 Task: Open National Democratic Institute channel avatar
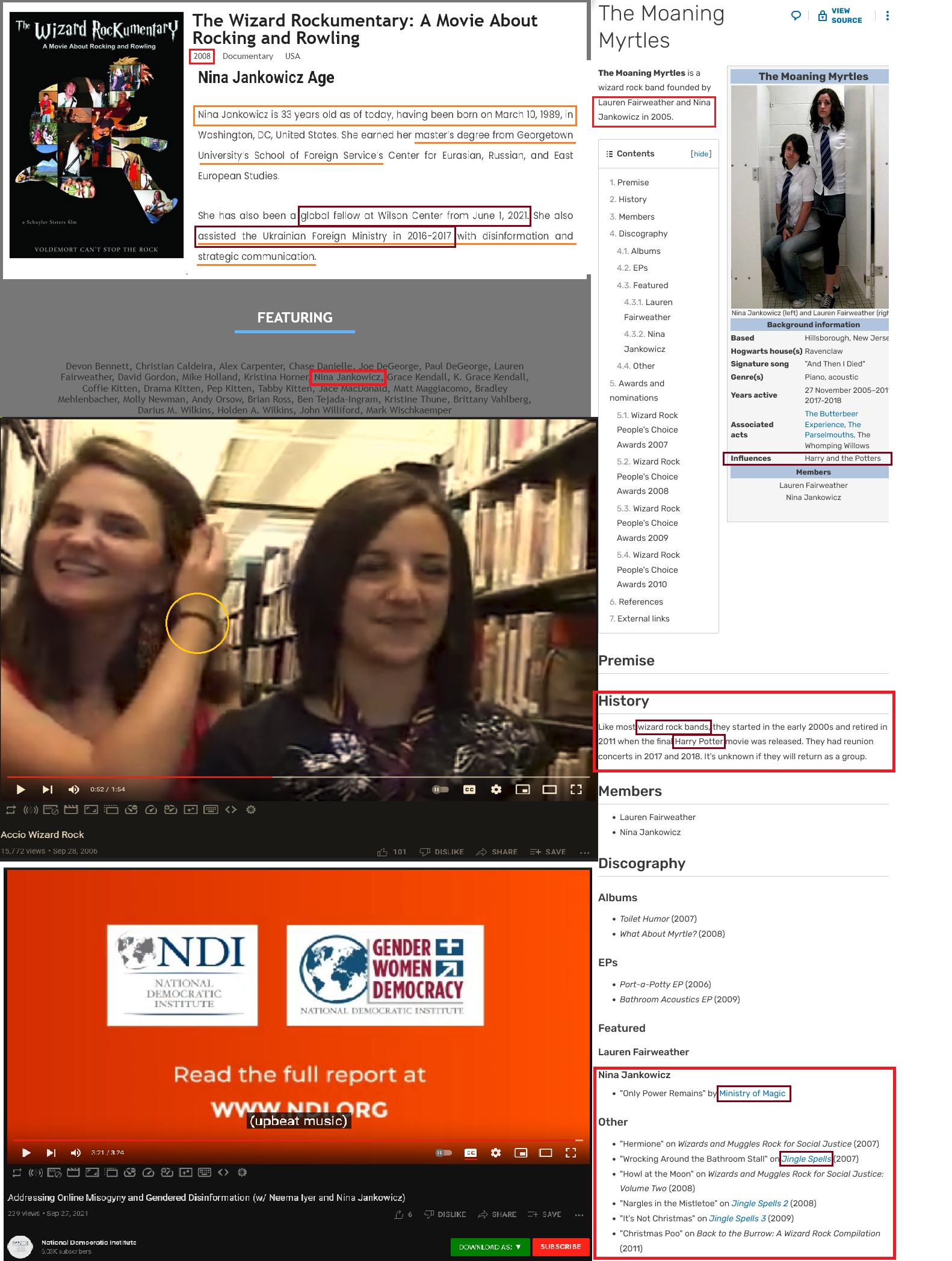20,1246
